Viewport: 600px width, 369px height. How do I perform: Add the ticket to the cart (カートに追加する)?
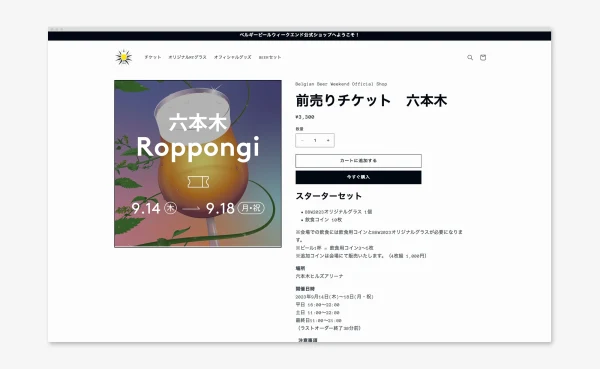(359, 161)
